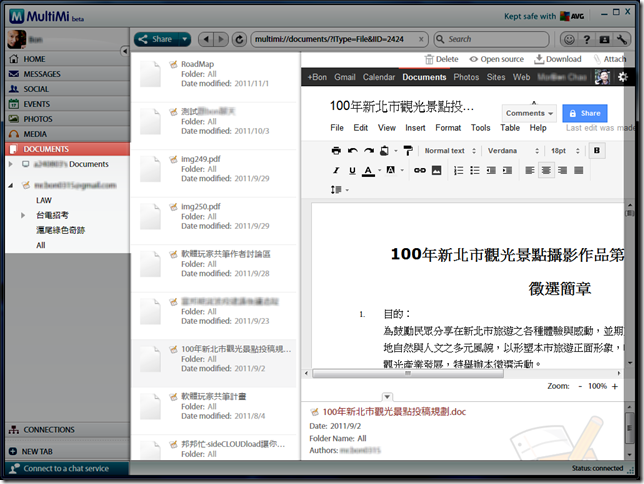This screenshot has width=644, height=484.
Task: Click the undo arrow icon
Action: pos(353,151)
